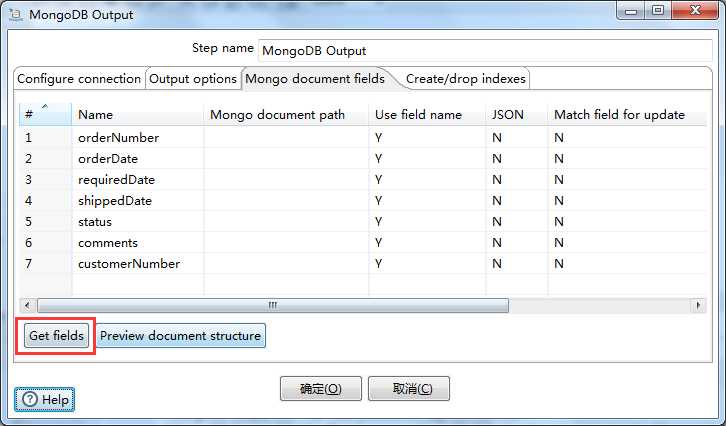Sort table by the # column header

45,114
